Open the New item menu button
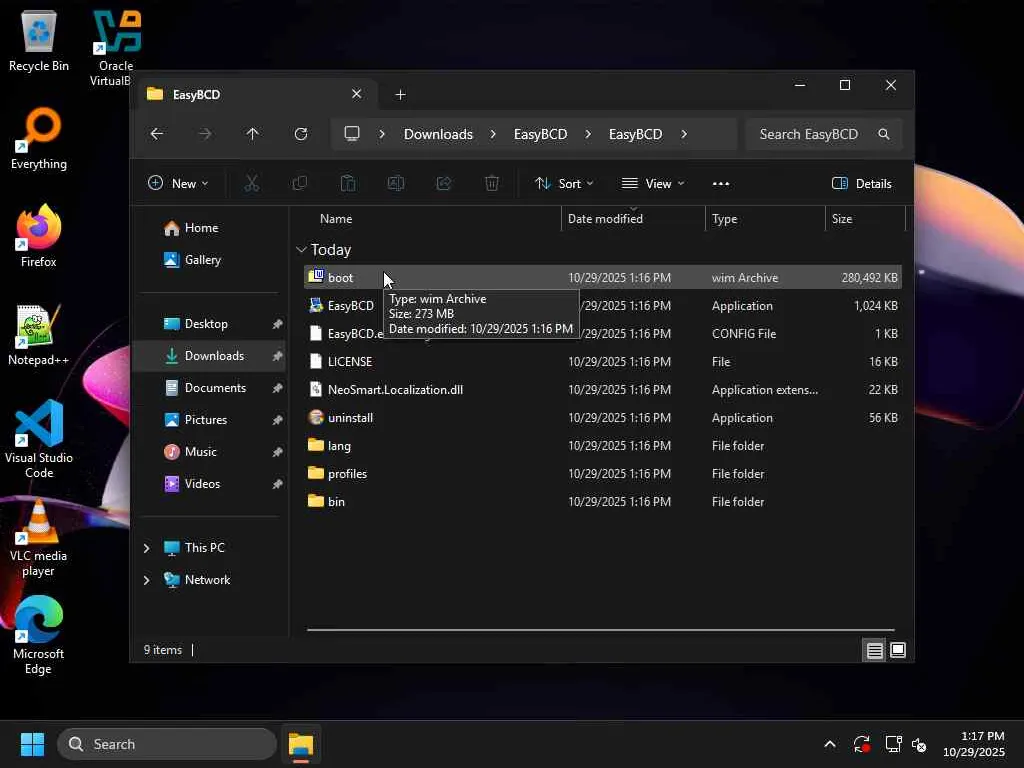Screen dimensions: 1024x768 [x=178, y=183]
